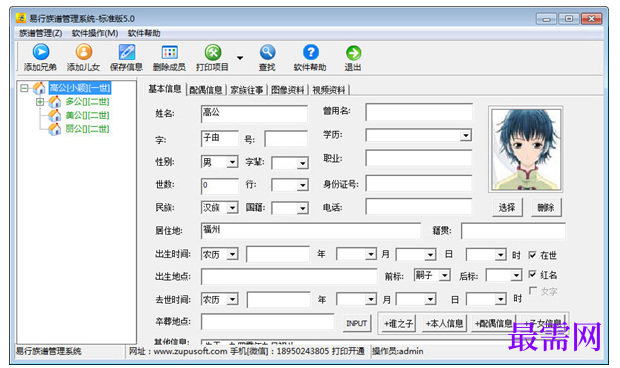Open the 软件帮助 menu in menu bar
Screen dimensions: 620x368
[144, 33]
